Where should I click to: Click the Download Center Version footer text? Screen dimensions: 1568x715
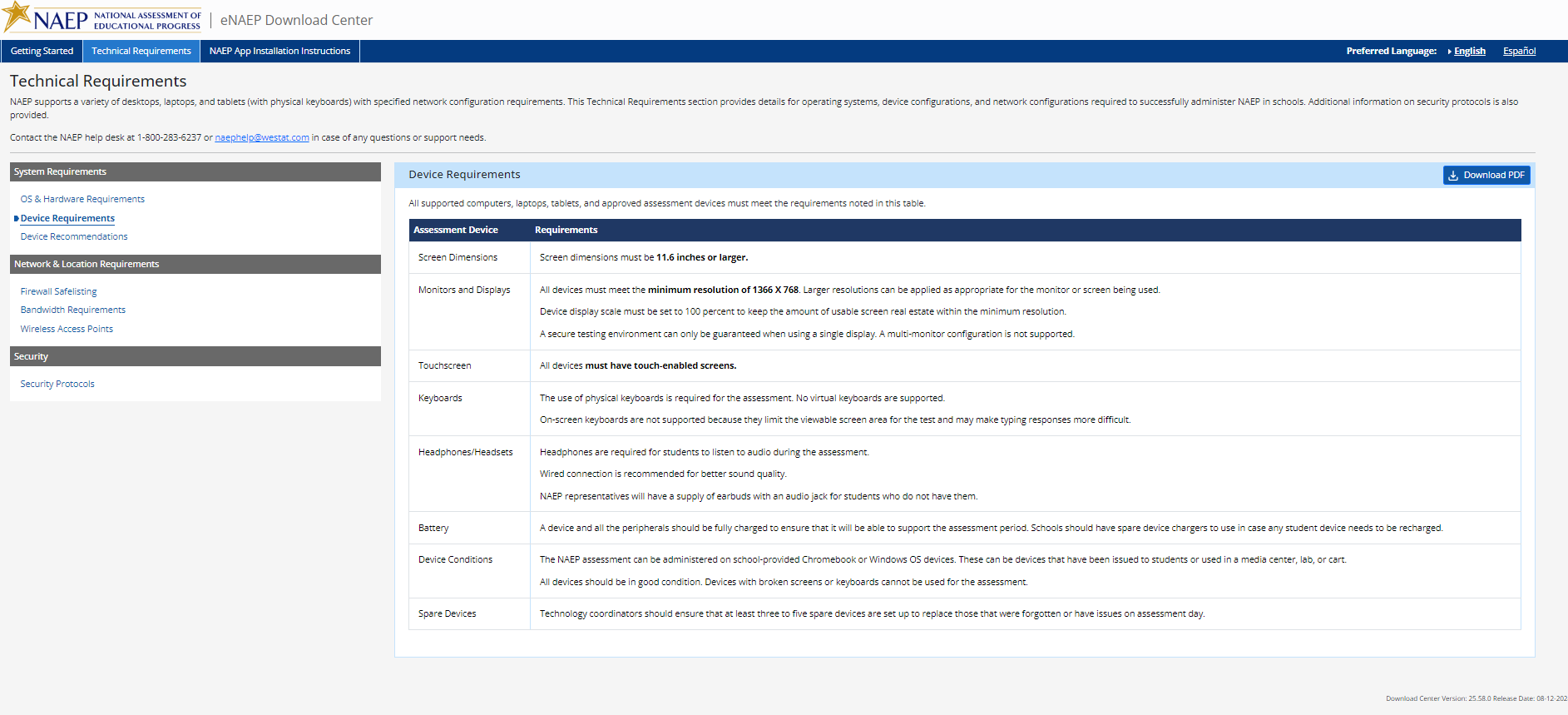pos(1476,698)
